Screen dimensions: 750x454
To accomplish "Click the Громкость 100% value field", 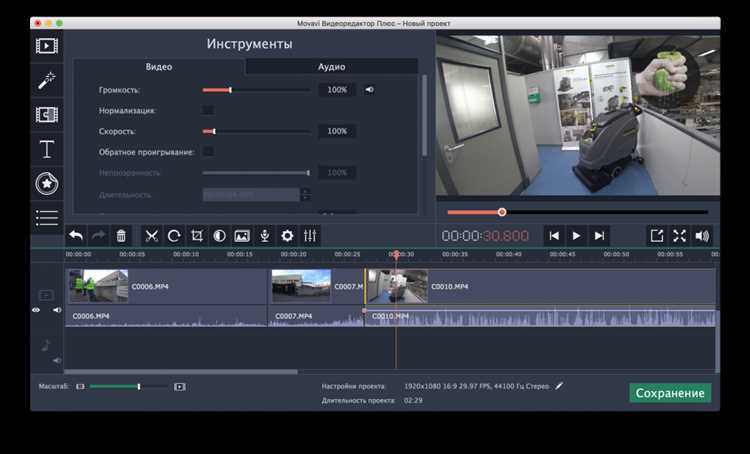I will tap(337, 90).
